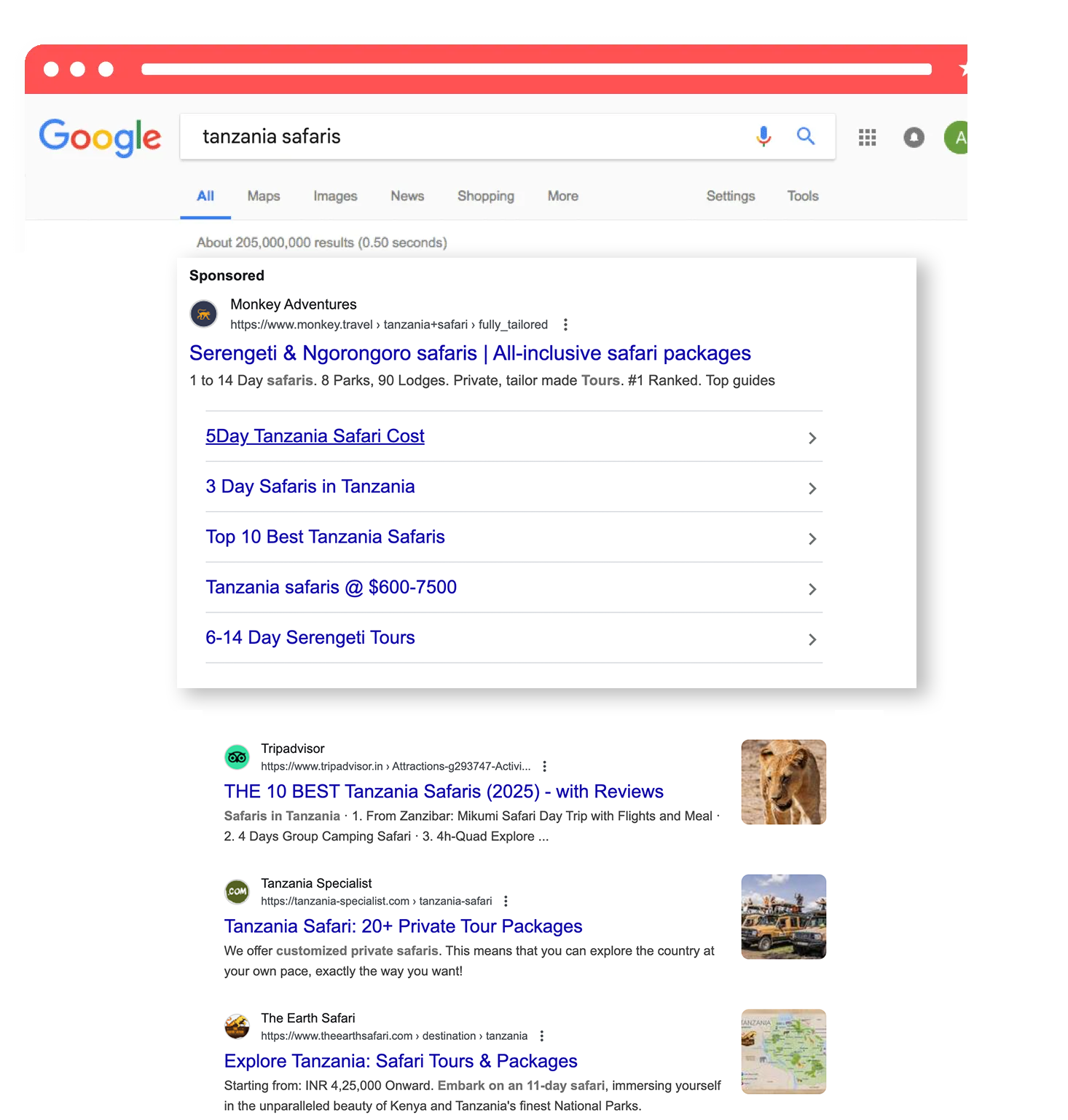The height and width of the screenshot is (1120, 1068).
Task: Switch to the Images tab
Action: tap(335, 196)
